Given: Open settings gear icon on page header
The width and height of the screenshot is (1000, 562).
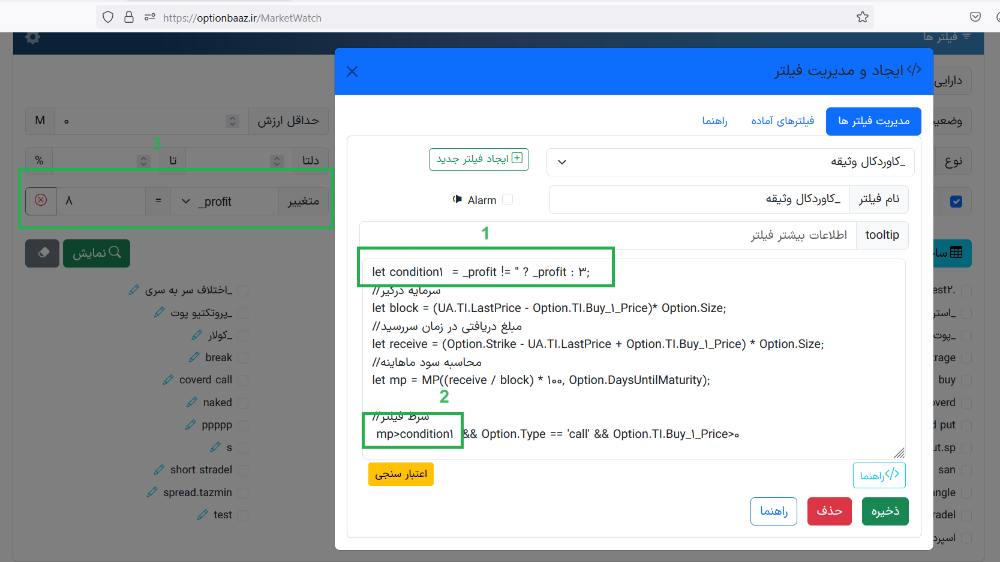Looking at the screenshot, I should pyautogui.click(x=33, y=38).
